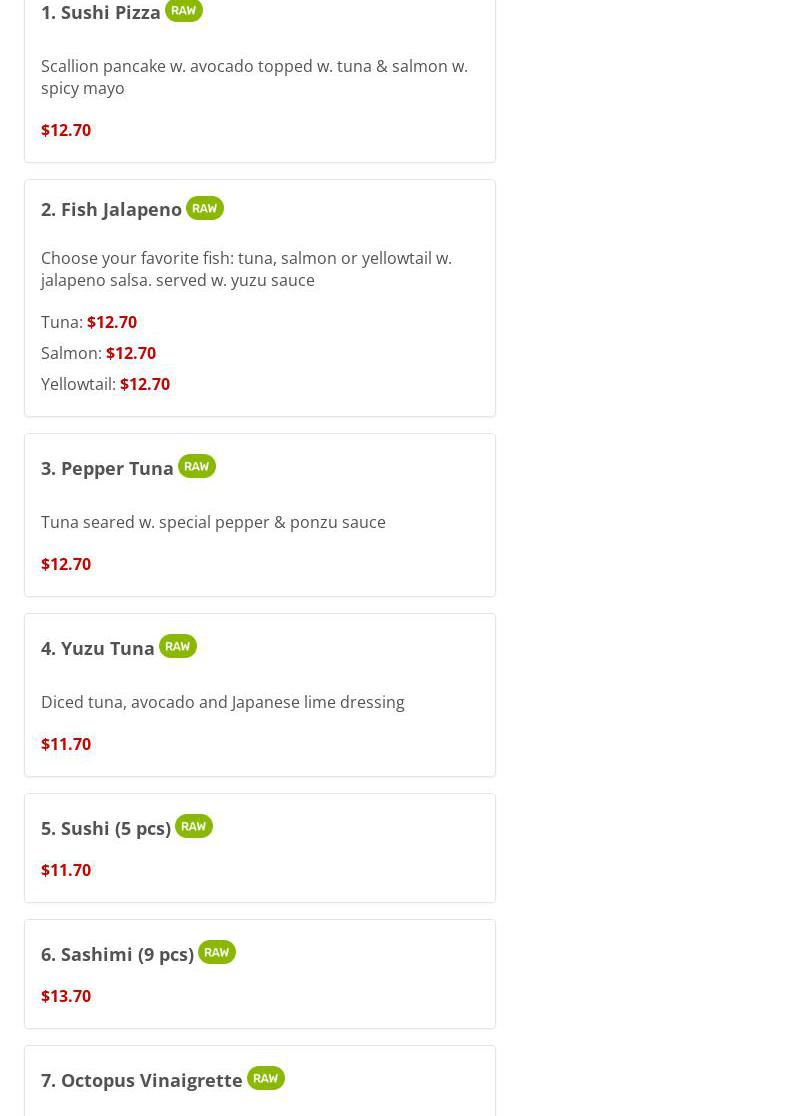
Task: Click the RAW badge beside Pepper Tuna
Action: 196,466
